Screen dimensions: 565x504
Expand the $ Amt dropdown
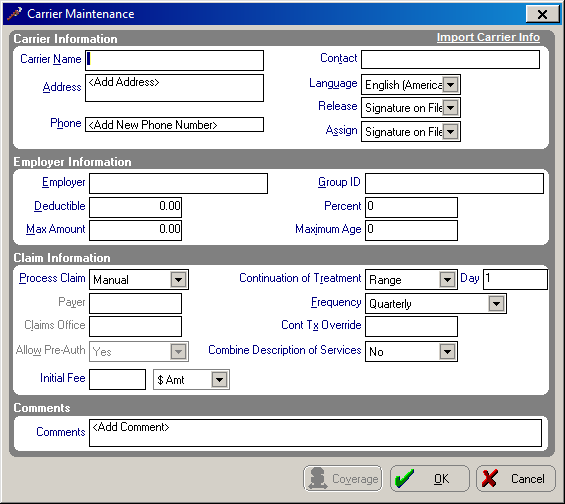click(x=219, y=379)
